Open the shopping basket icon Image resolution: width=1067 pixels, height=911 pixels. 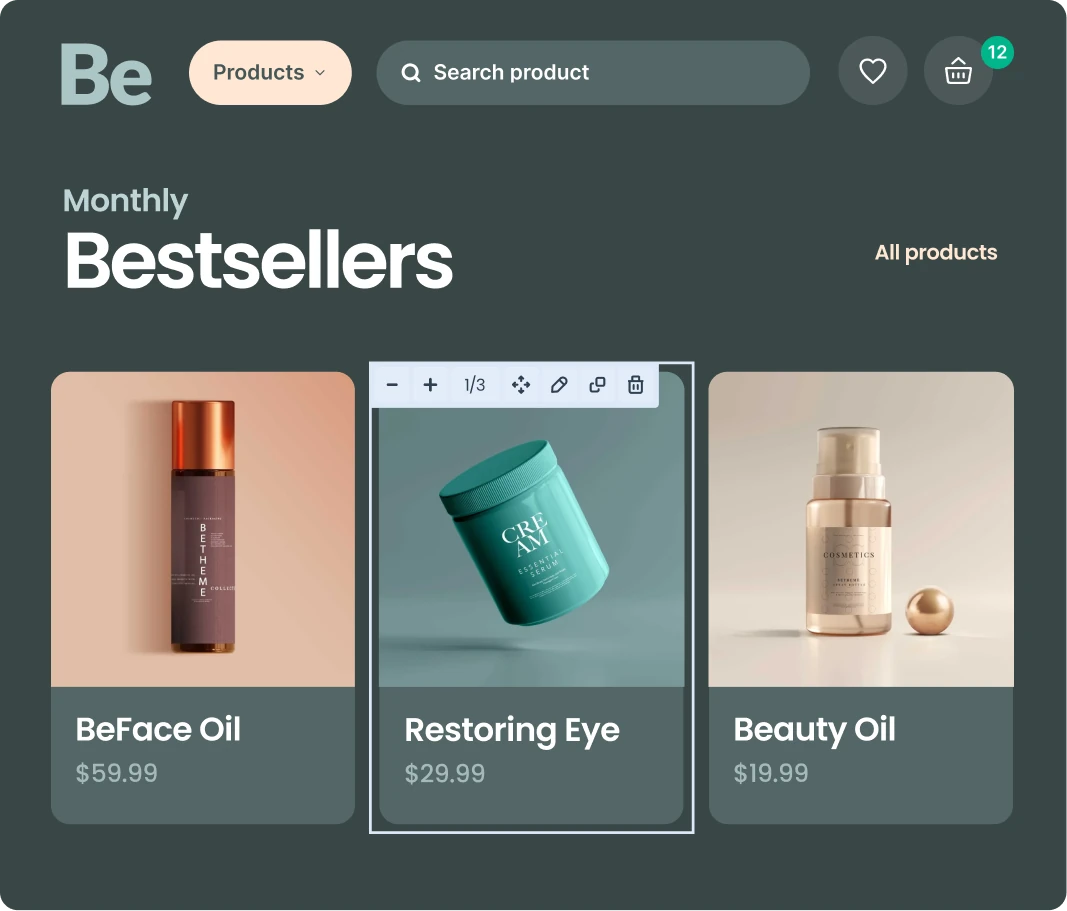[958, 72]
